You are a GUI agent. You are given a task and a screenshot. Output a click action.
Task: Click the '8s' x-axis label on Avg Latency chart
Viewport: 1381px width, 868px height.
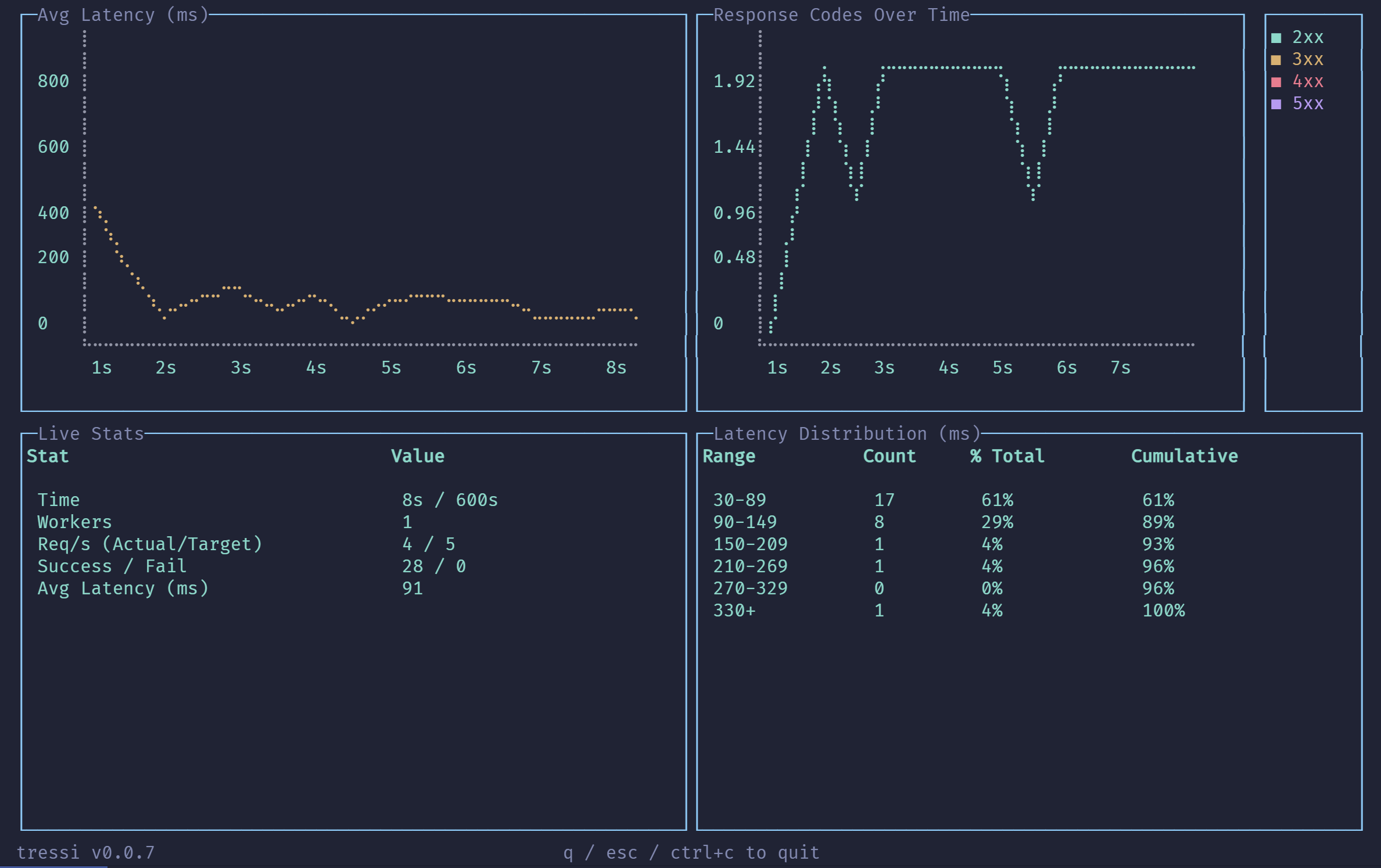[616, 368]
